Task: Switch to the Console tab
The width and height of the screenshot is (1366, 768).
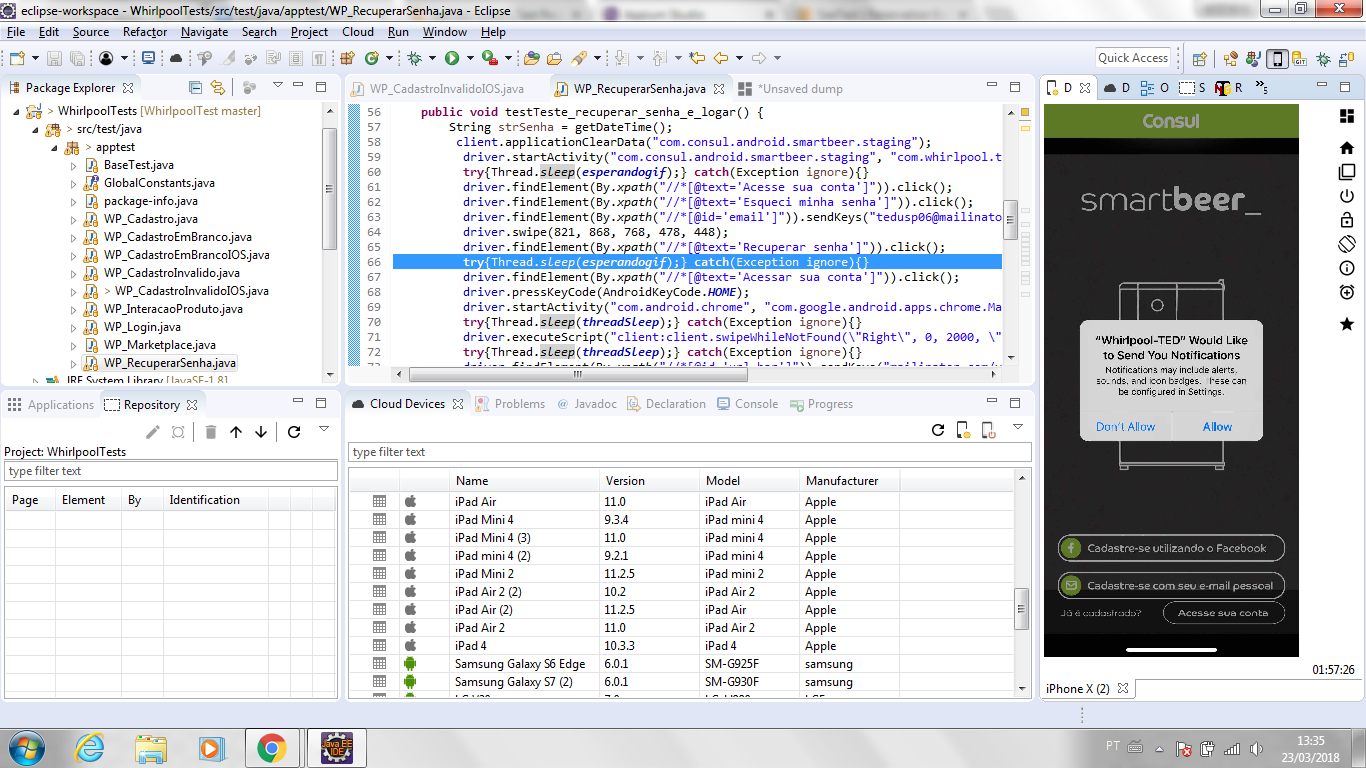Action: 755,404
